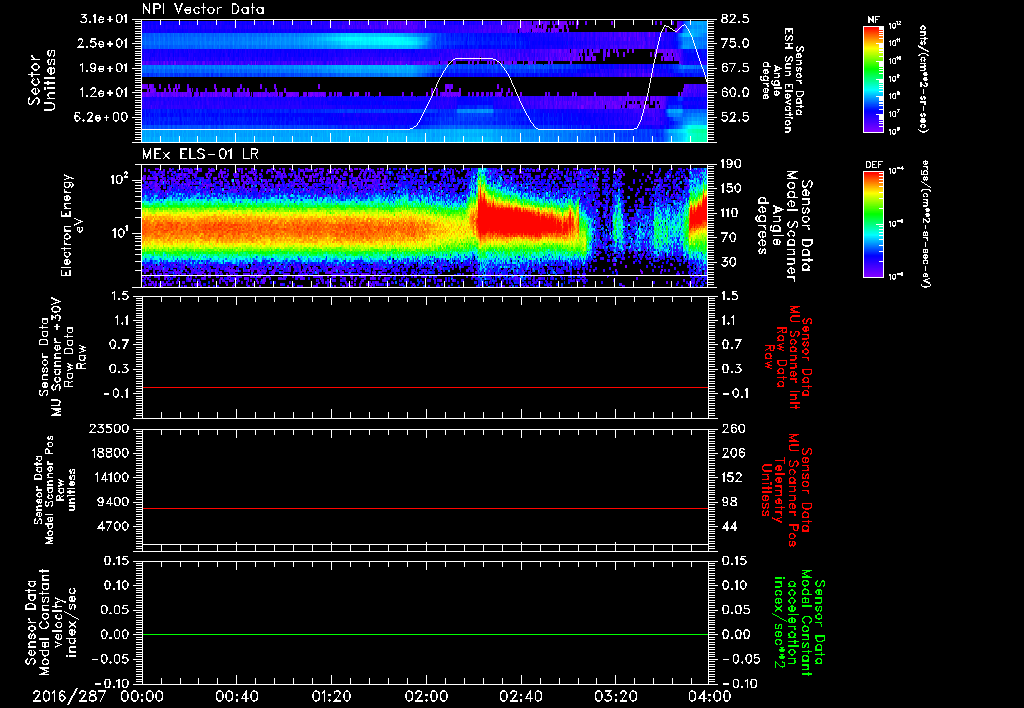Image resolution: width=1024 pixels, height=708 pixels.
Task: Click the 110 scanner angle tick label
Action: click(x=731, y=213)
